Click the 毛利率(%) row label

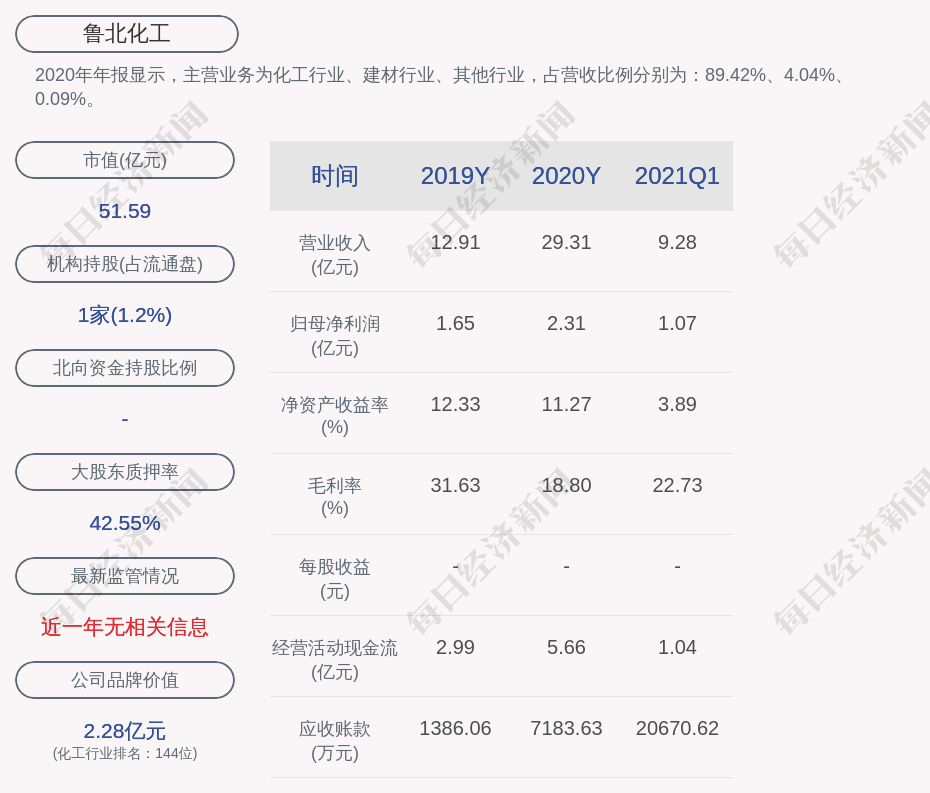tap(335, 496)
